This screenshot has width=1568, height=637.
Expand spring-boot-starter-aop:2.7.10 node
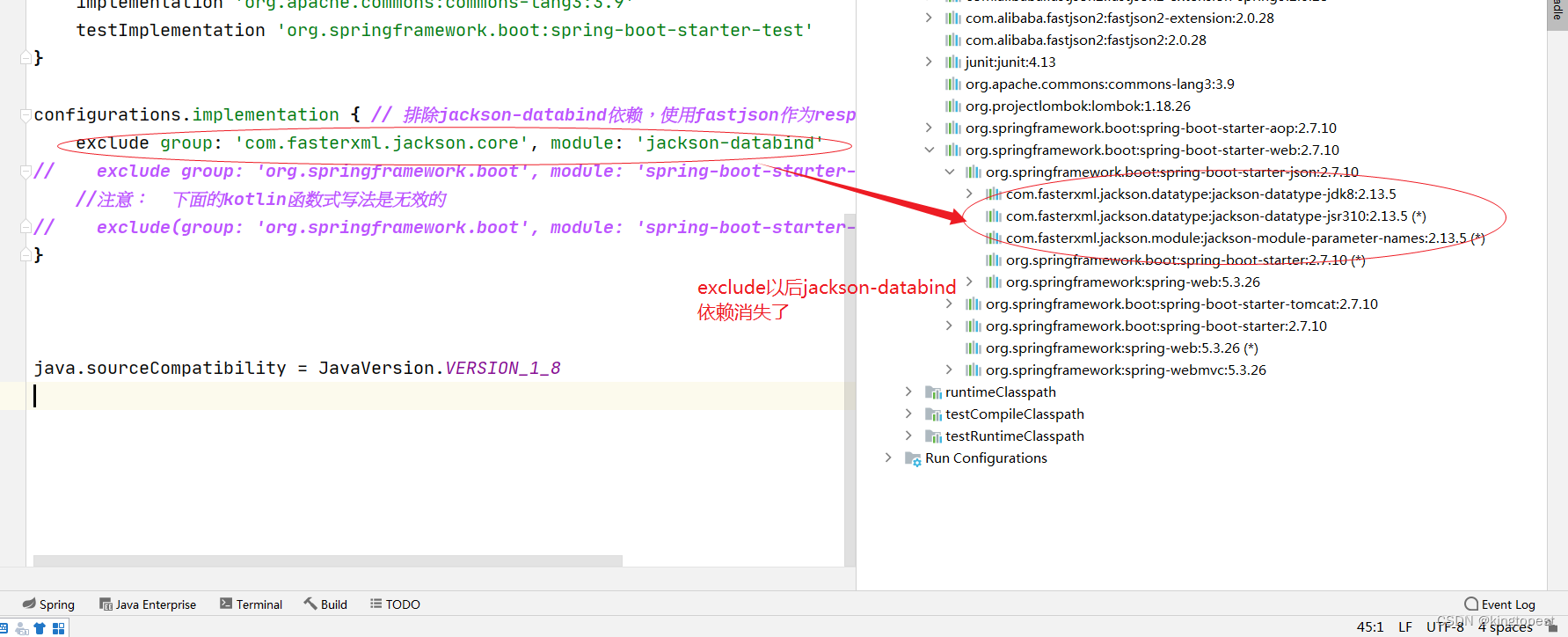tap(929, 128)
